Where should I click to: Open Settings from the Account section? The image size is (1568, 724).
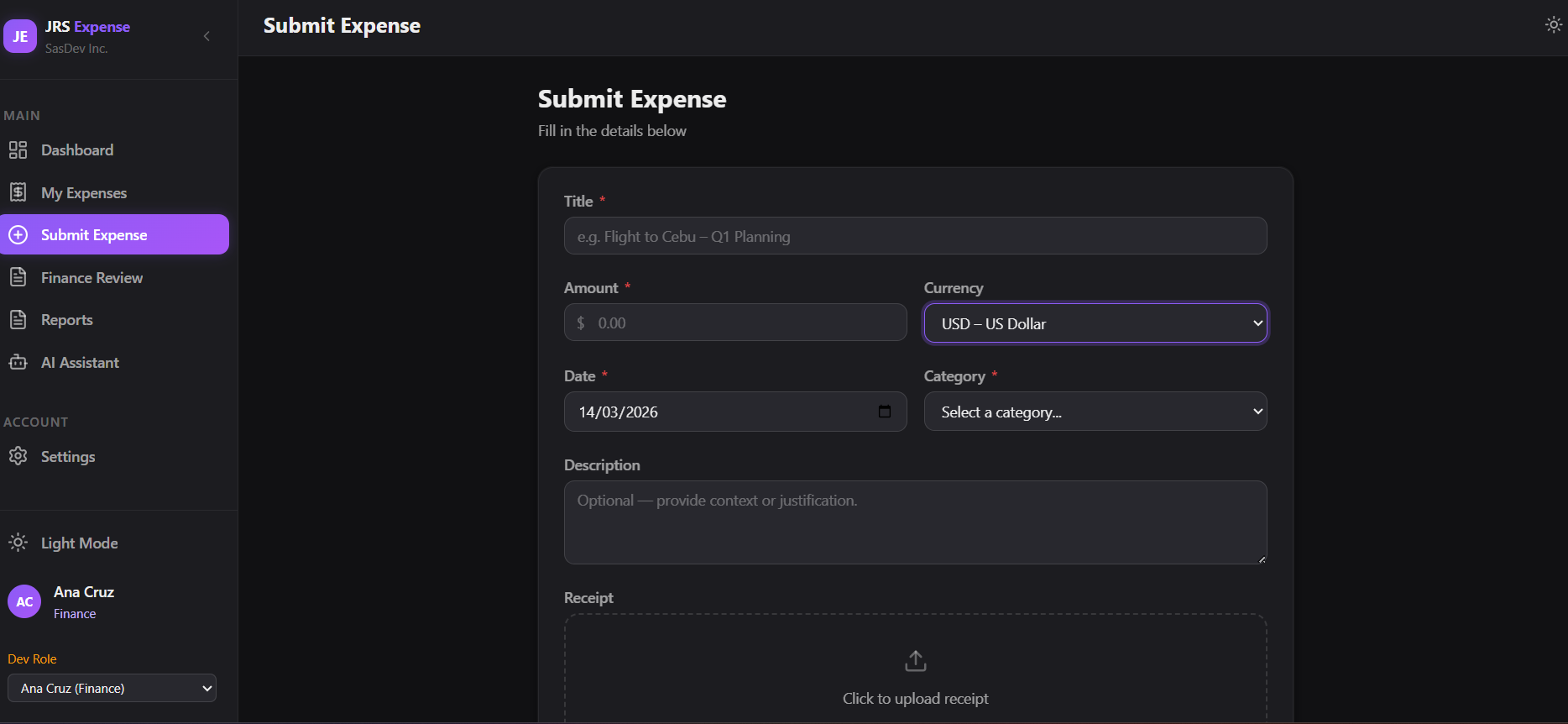pyautogui.click(x=114, y=456)
